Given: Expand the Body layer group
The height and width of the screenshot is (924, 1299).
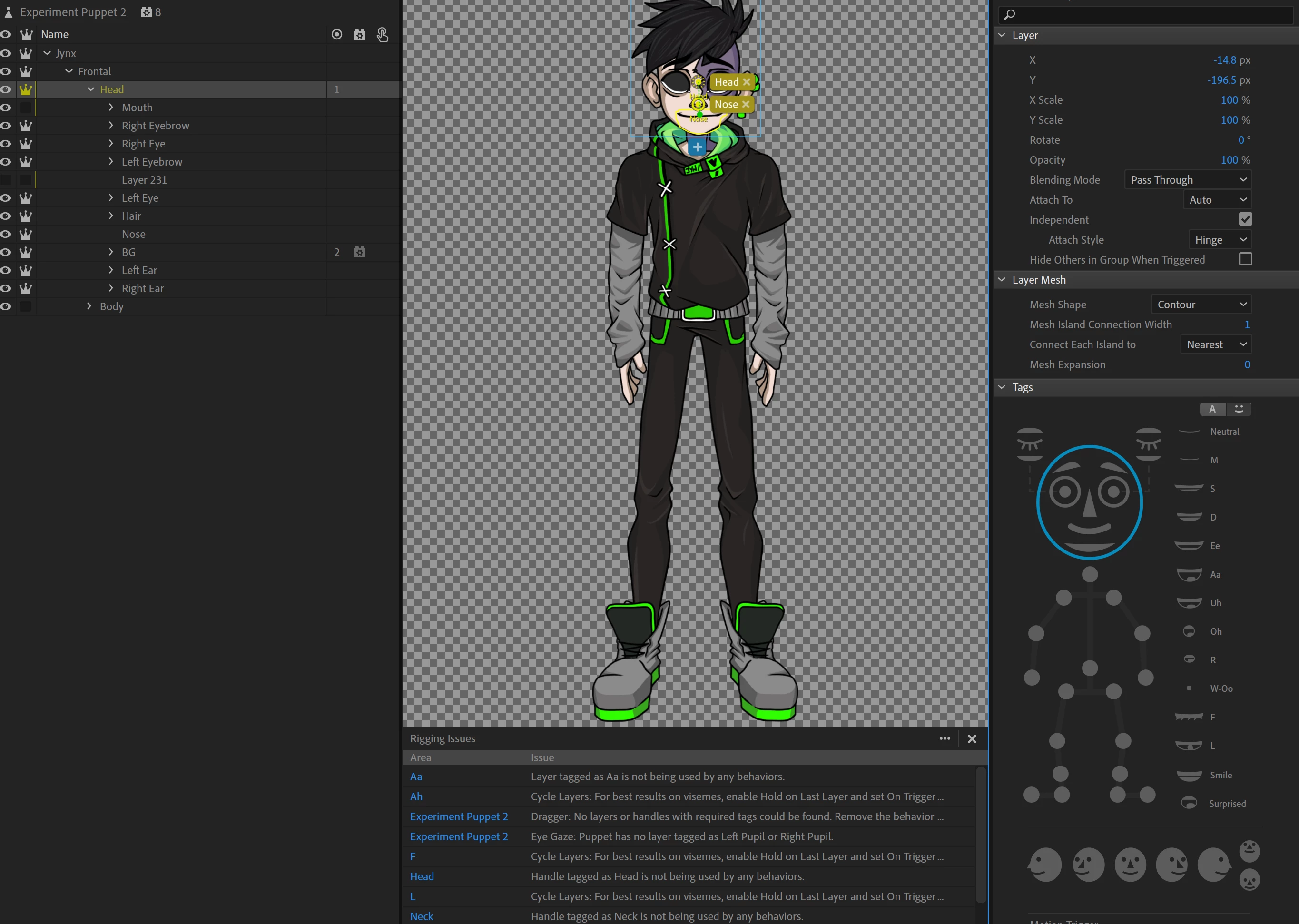Looking at the screenshot, I should 89,306.
